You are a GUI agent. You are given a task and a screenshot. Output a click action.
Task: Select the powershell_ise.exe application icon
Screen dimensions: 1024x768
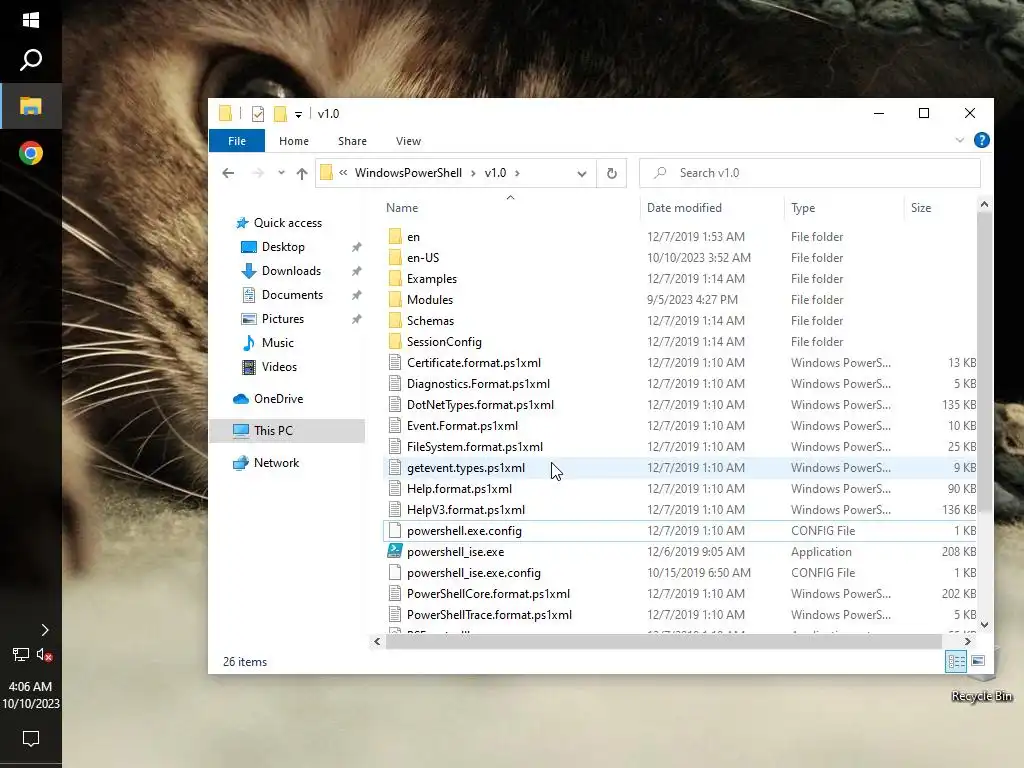pyautogui.click(x=394, y=551)
